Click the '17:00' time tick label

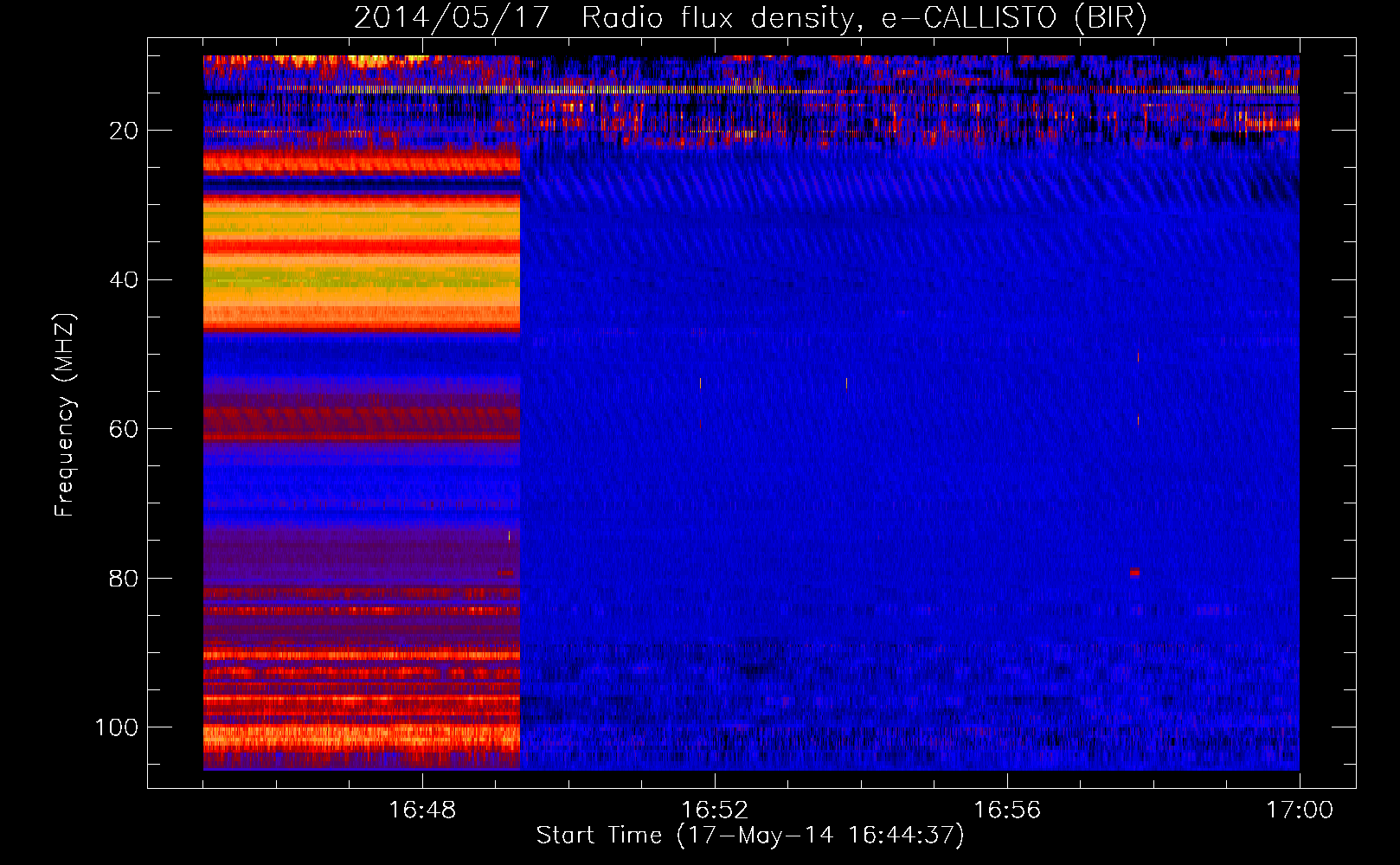point(1300,811)
